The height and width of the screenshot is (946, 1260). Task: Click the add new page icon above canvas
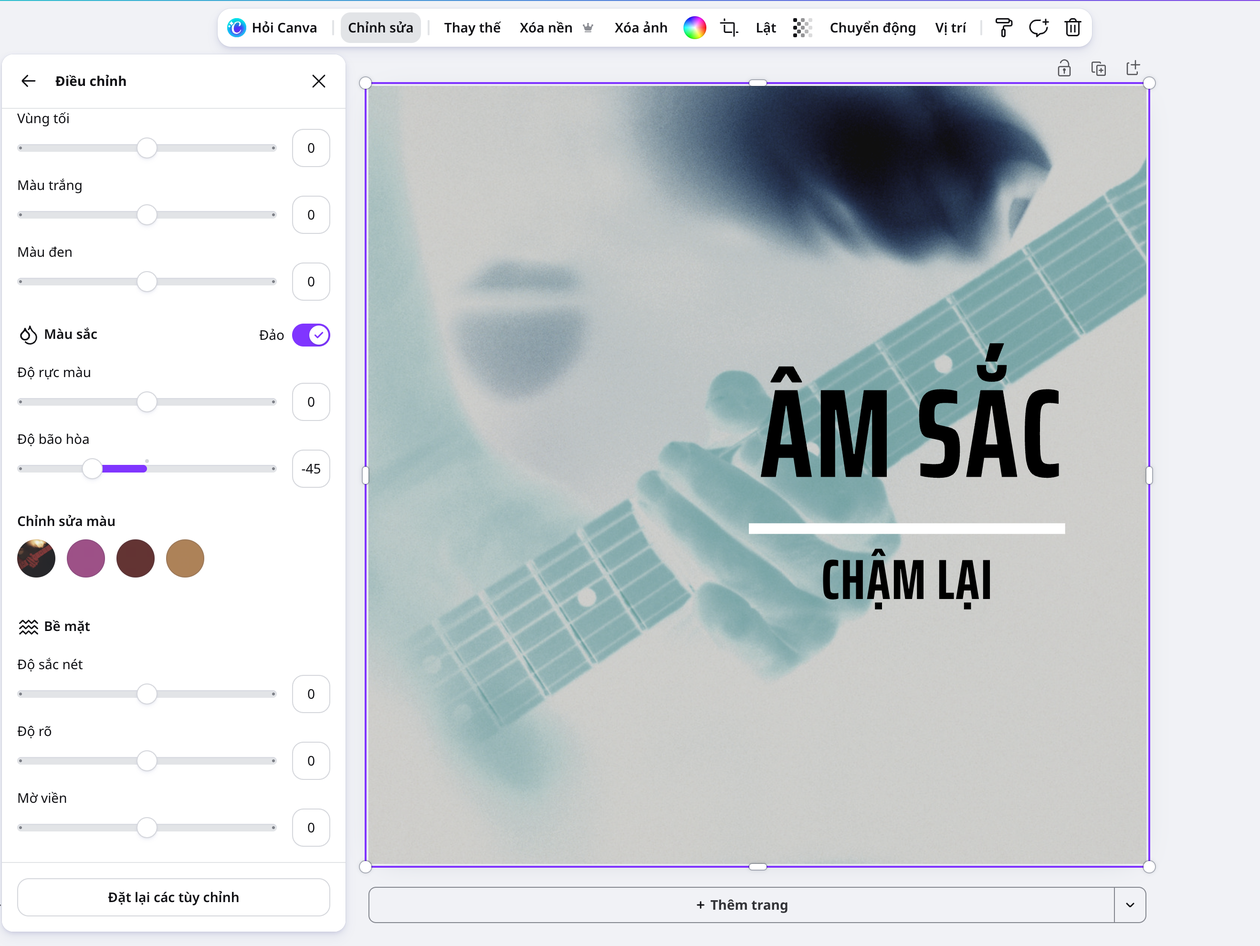[1133, 68]
